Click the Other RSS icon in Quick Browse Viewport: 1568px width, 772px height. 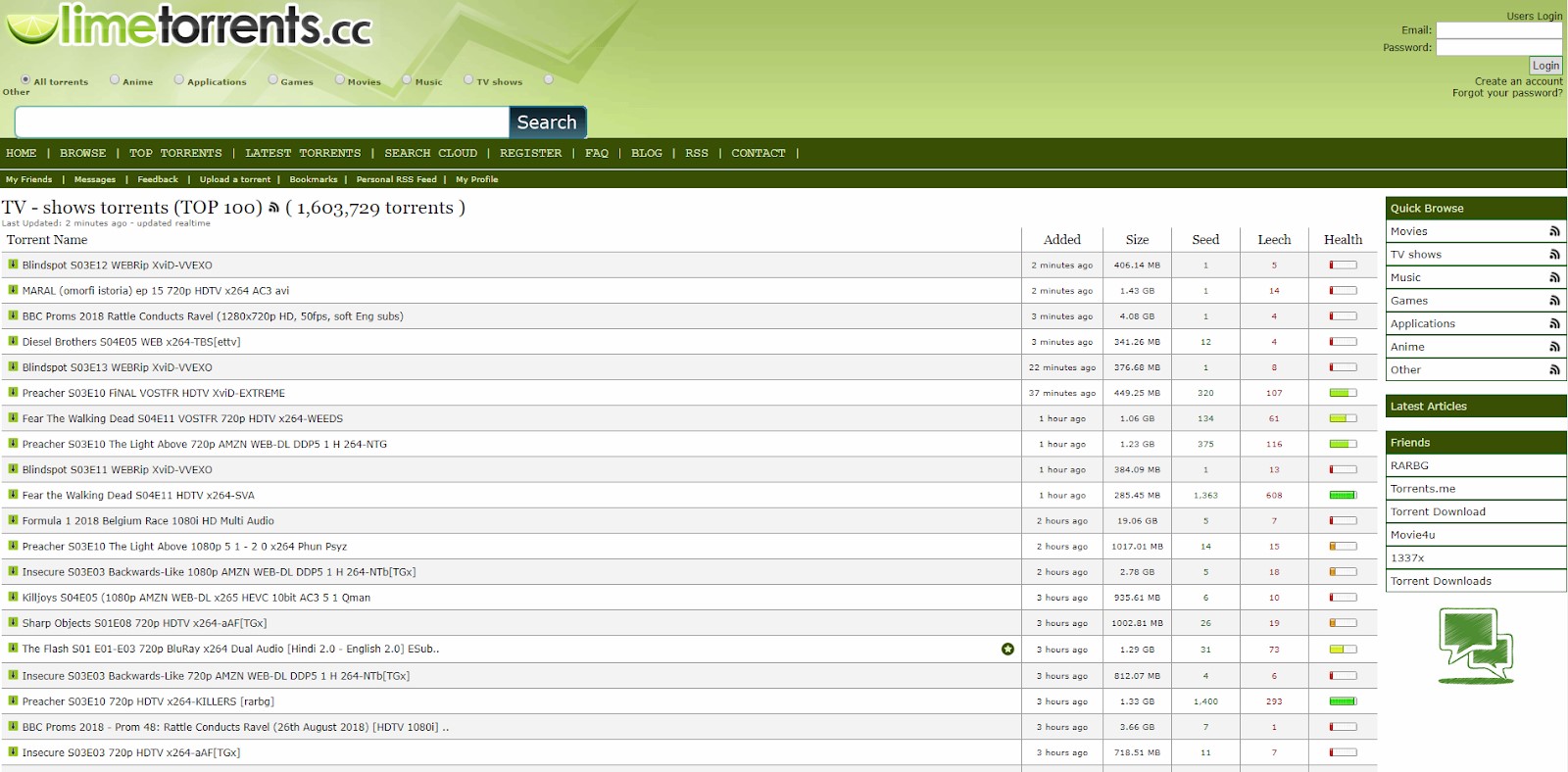[x=1554, y=369]
